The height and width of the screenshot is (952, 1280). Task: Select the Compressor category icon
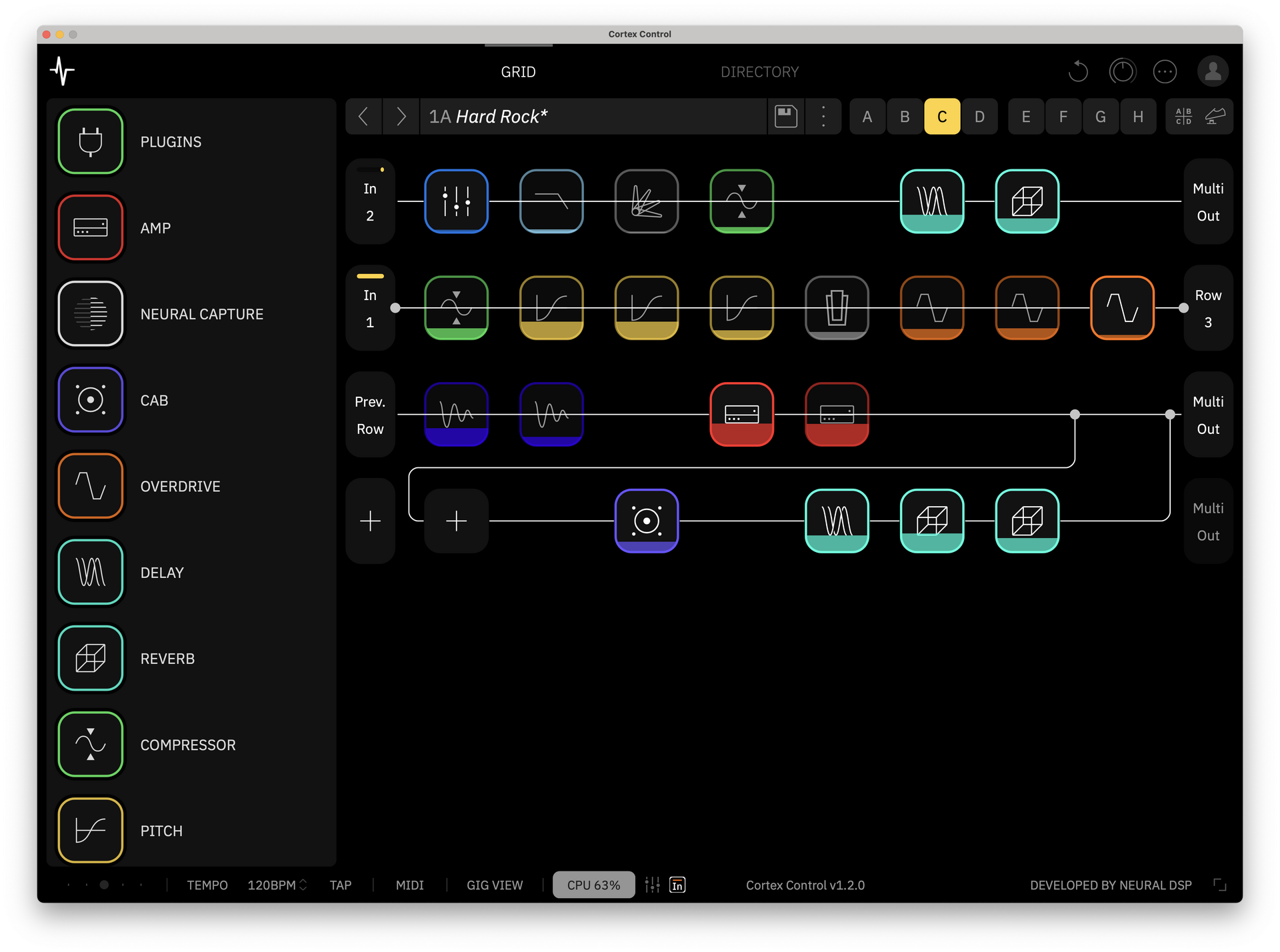90,745
